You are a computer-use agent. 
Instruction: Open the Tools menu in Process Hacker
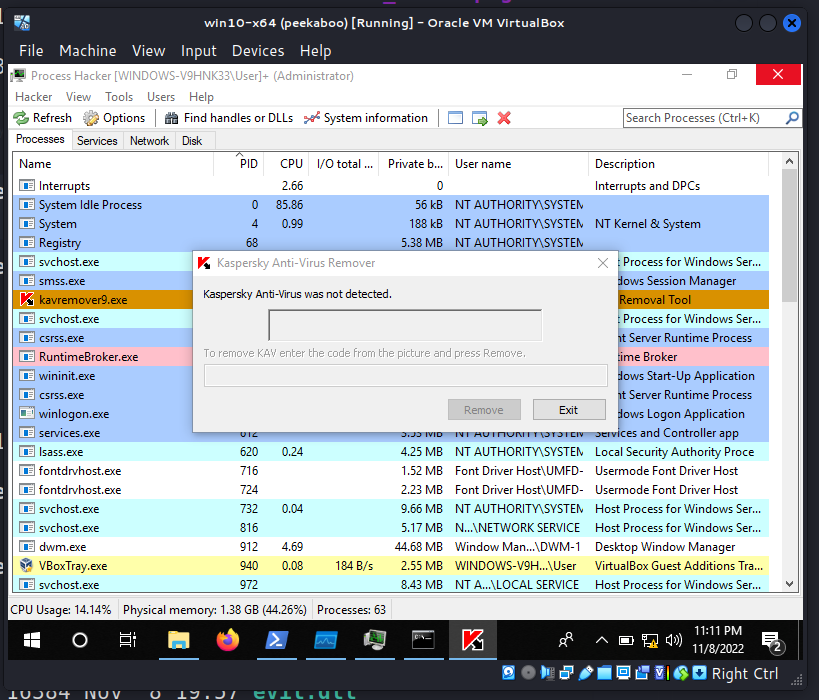click(x=119, y=97)
